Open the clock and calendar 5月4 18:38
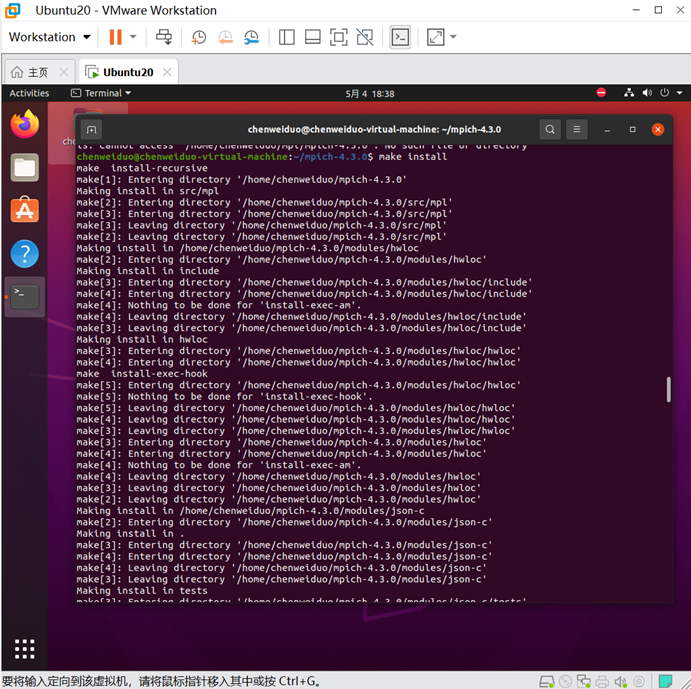The width and height of the screenshot is (691, 689). click(370, 93)
